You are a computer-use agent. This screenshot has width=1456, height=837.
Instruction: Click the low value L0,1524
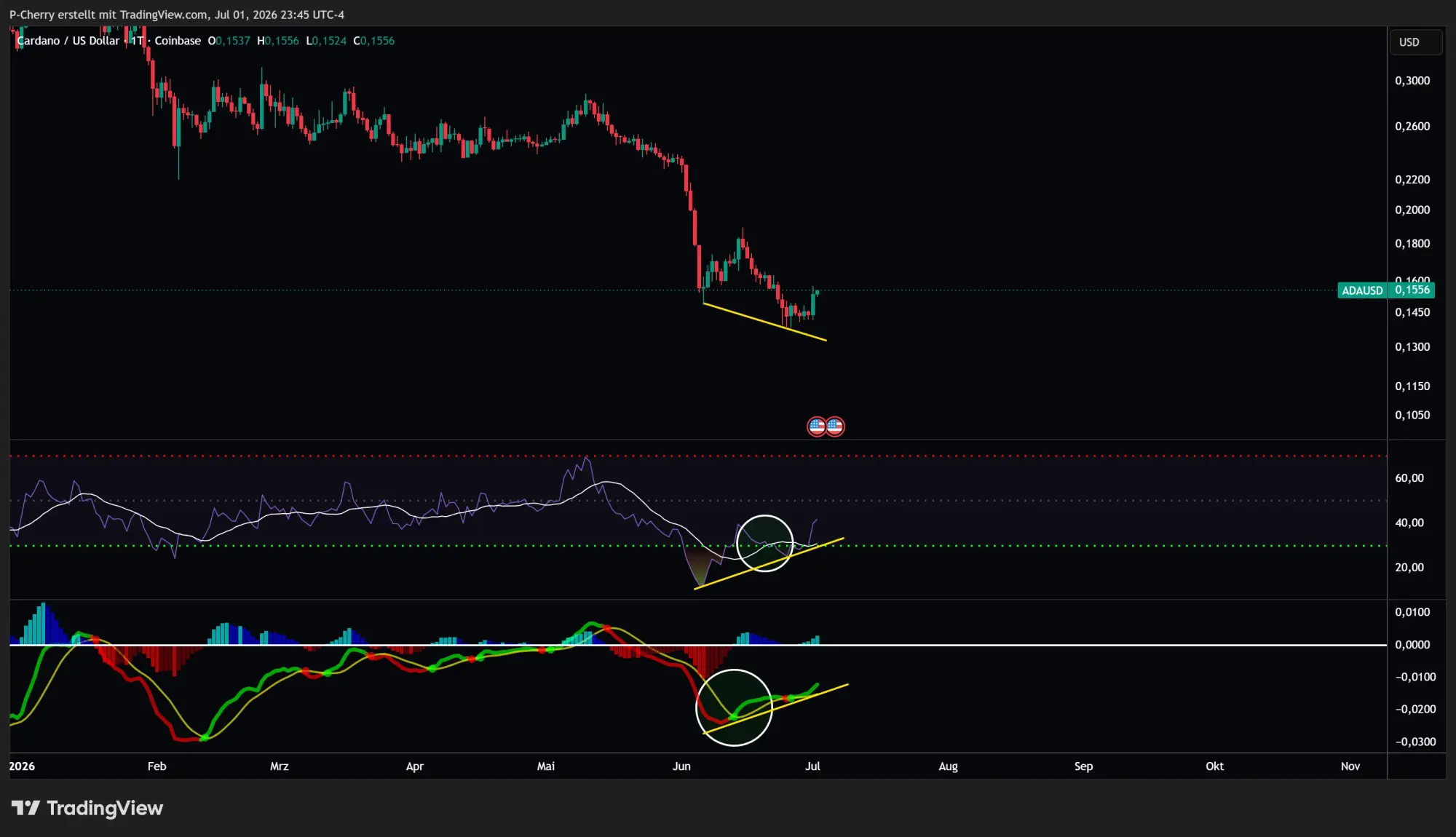click(x=326, y=41)
